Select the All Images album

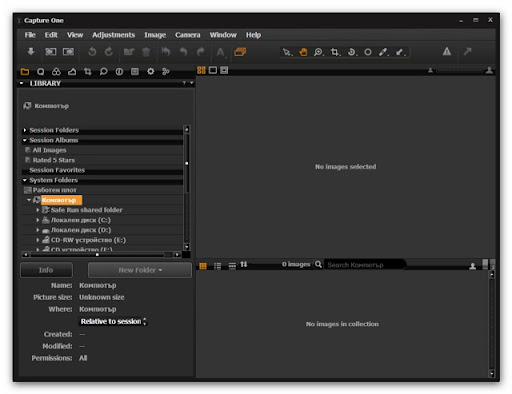pos(49,150)
